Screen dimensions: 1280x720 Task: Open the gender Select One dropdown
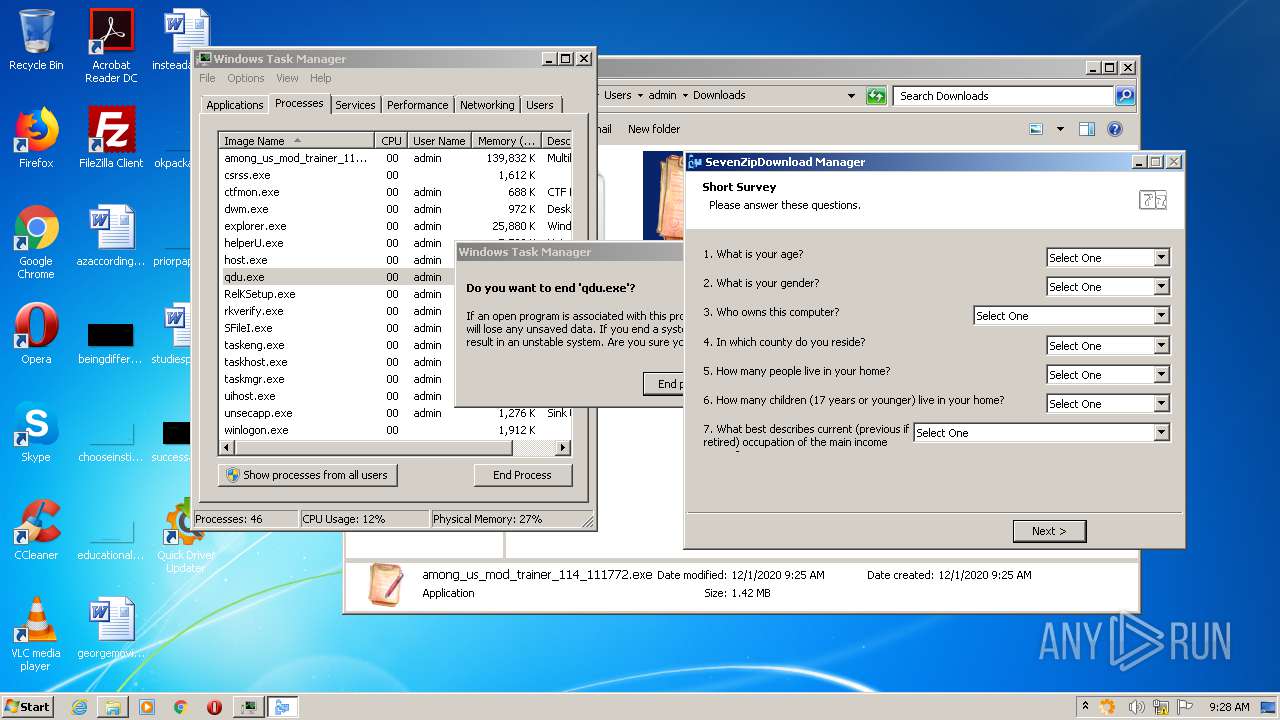coord(1107,287)
